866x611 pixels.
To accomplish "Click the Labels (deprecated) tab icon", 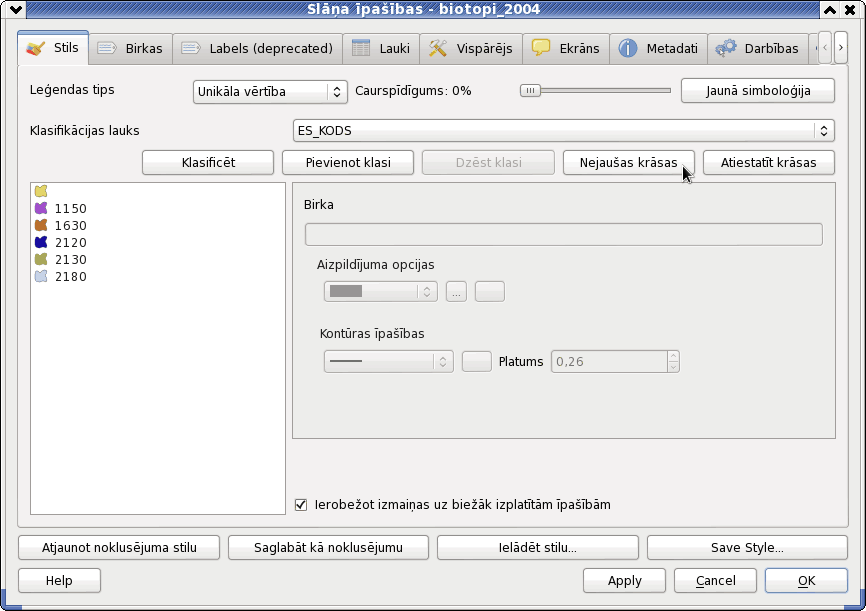I will (191, 49).
